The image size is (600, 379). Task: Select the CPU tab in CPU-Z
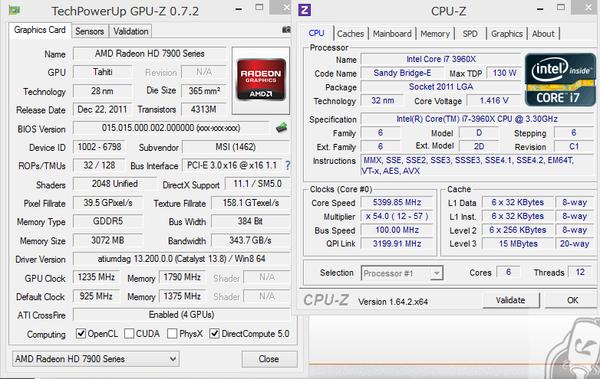click(316, 33)
